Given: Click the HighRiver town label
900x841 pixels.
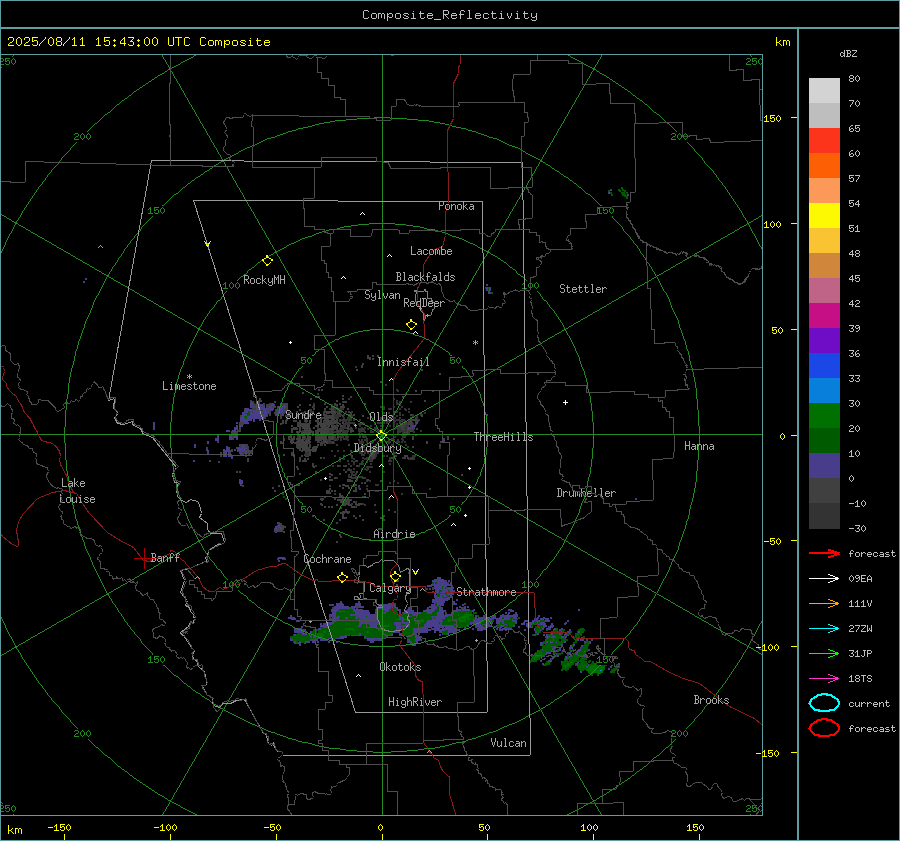Looking at the screenshot, I should pos(415,702).
